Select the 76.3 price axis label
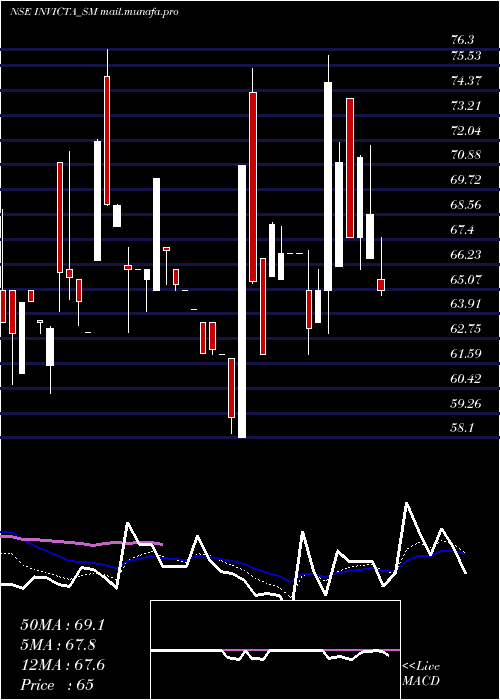 pos(462,40)
